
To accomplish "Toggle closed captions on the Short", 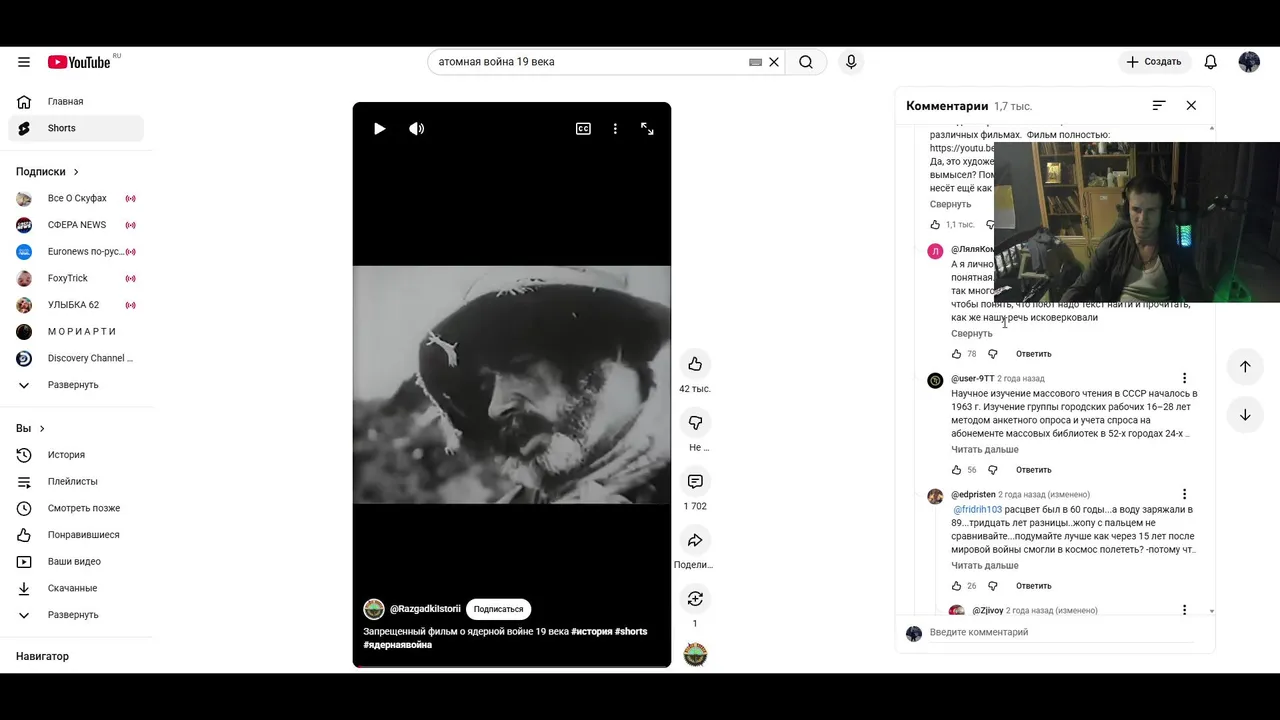I will pyautogui.click(x=583, y=129).
